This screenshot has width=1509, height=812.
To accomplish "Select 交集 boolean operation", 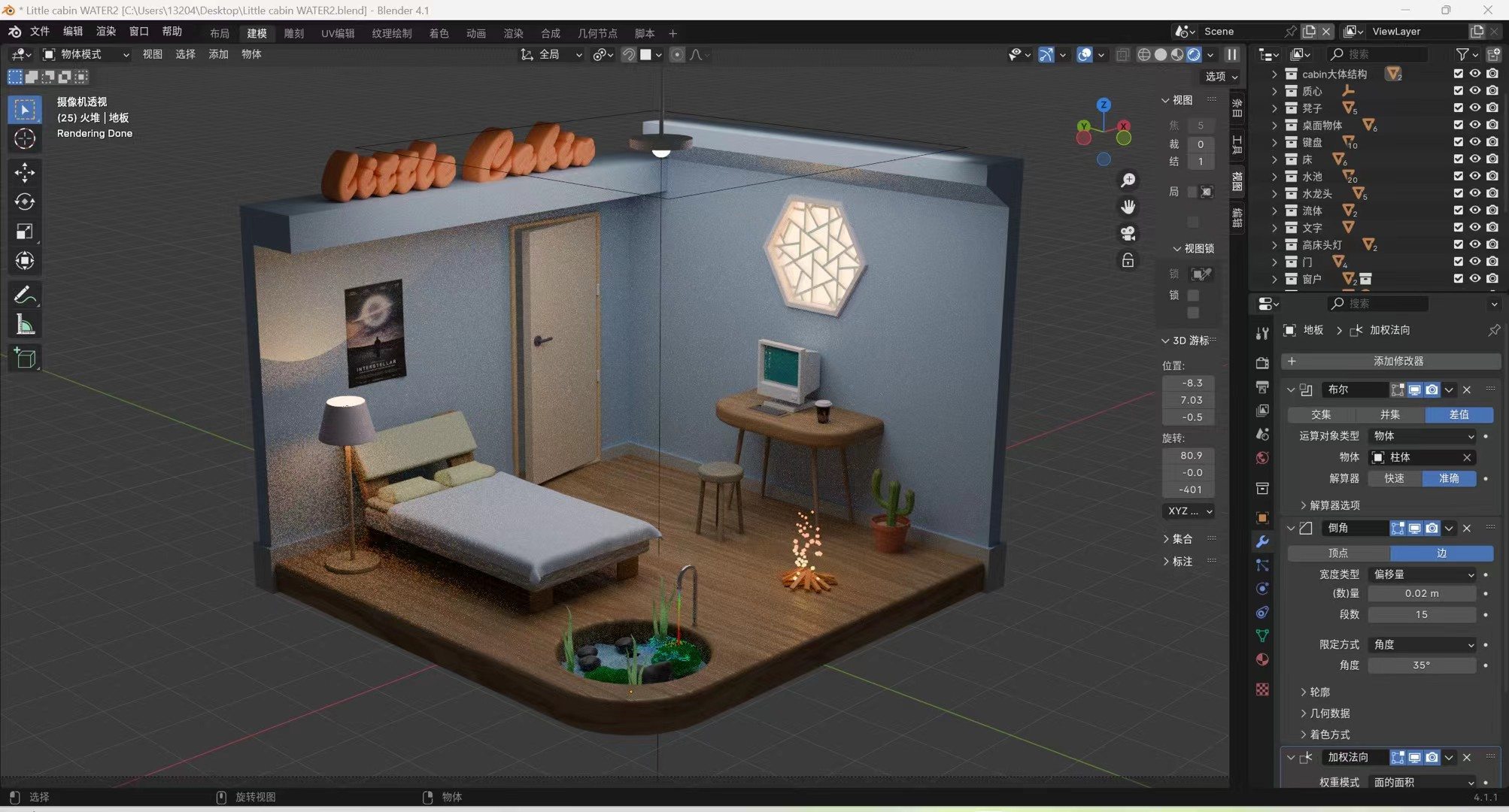I will coord(1321,415).
